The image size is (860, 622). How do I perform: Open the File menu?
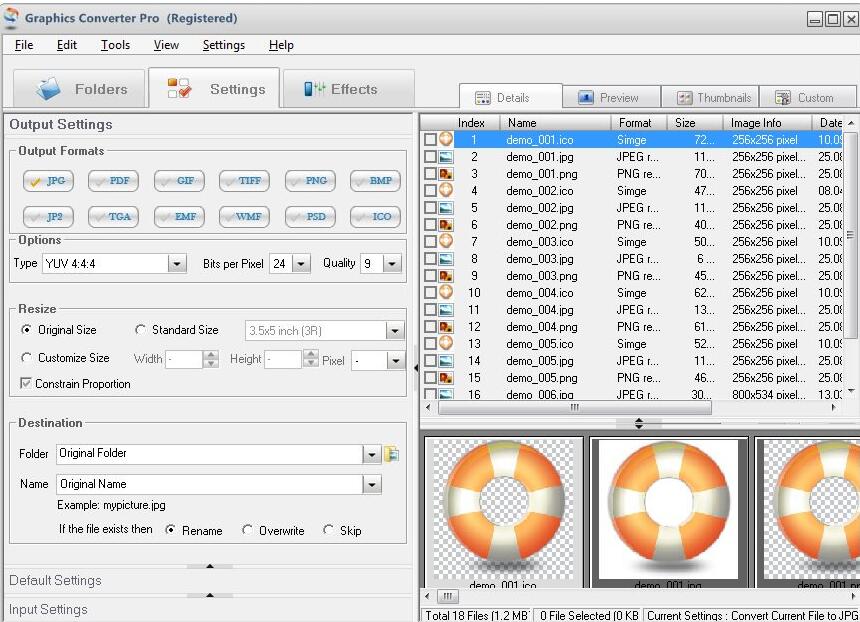24,45
